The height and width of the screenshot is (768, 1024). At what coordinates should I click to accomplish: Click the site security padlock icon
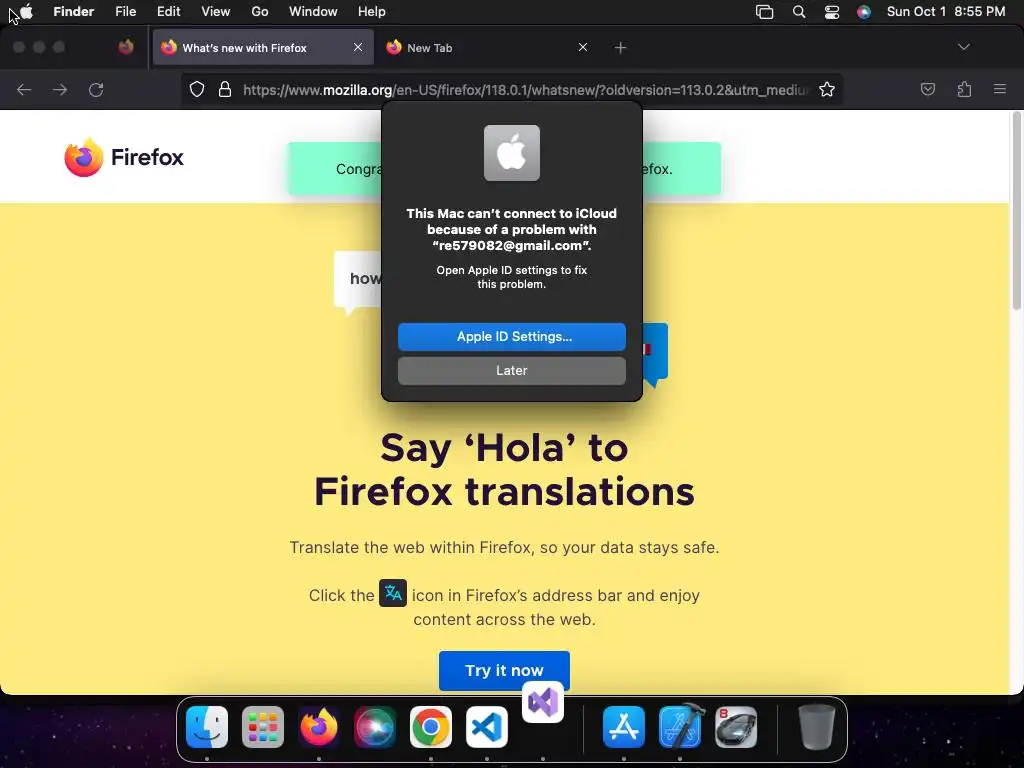[225, 89]
